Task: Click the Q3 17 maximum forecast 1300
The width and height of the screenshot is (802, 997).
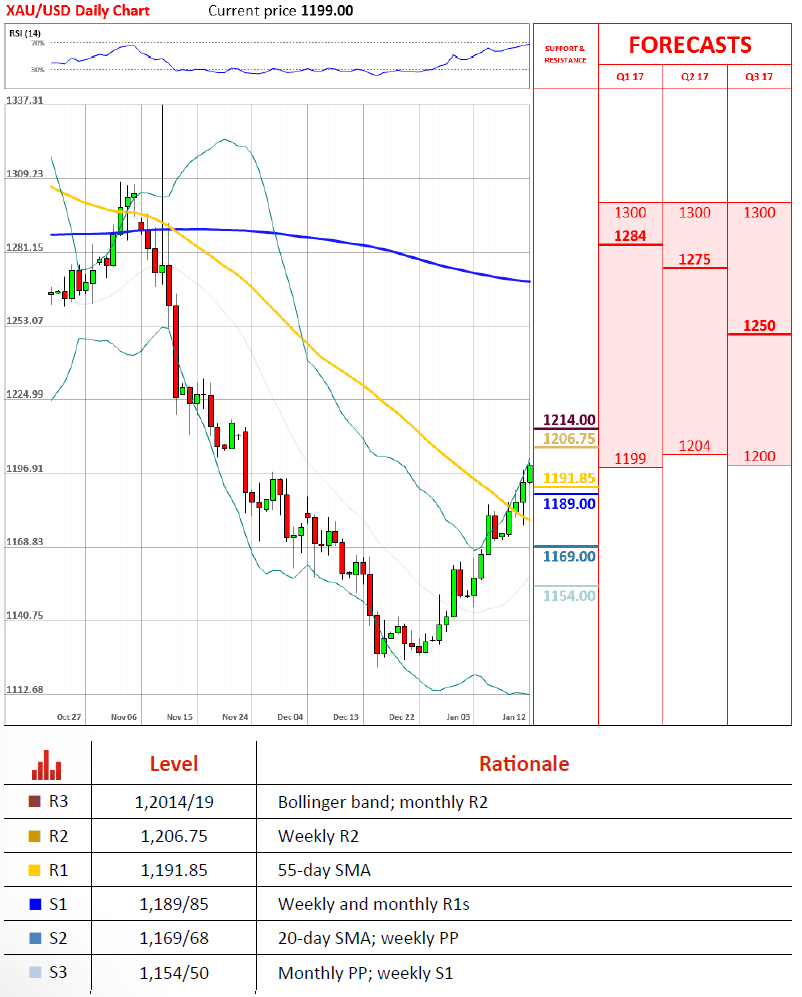Action: (759, 212)
